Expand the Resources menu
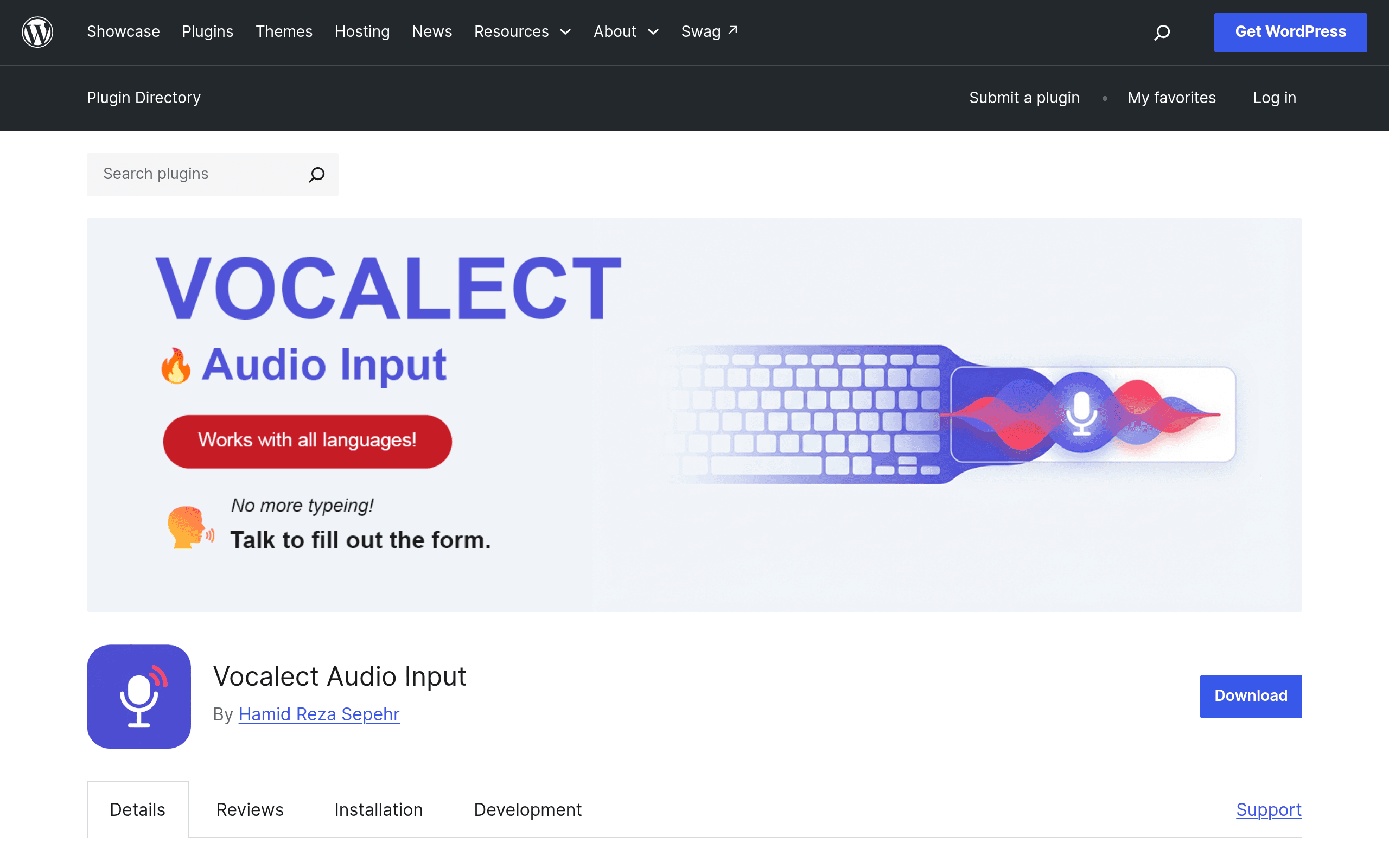 coord(523,31)
